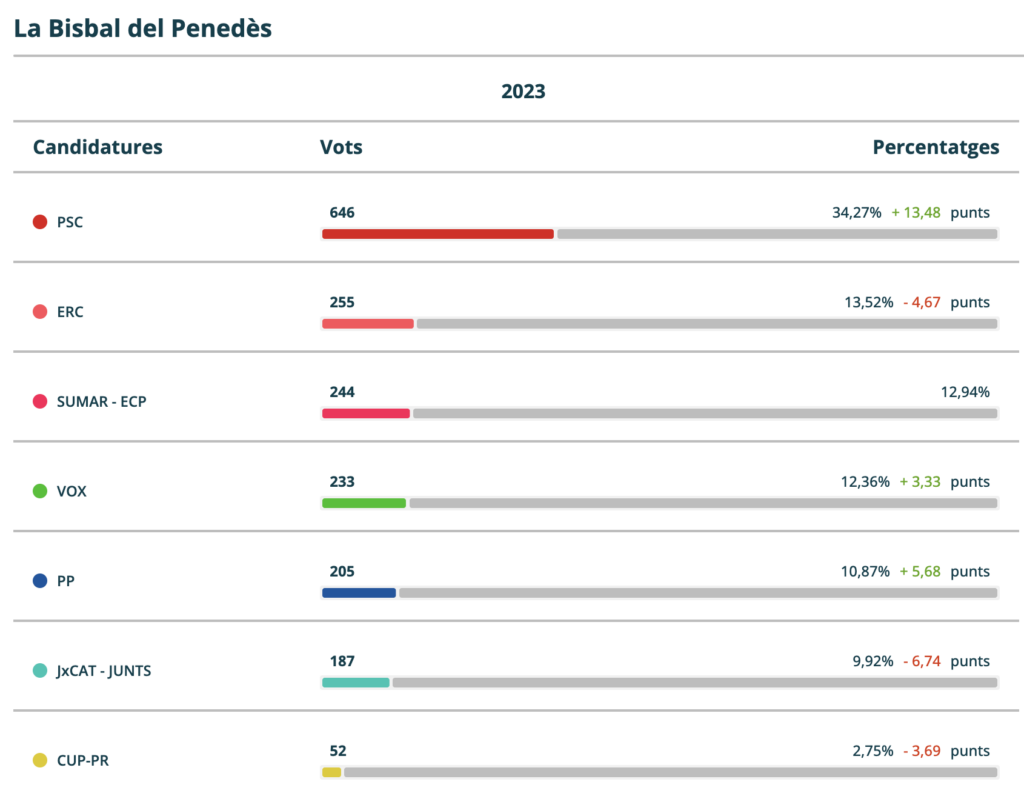Click the JxCAT - JUNTS teal vote bar
1024x799 pixels.
point(355,682)
